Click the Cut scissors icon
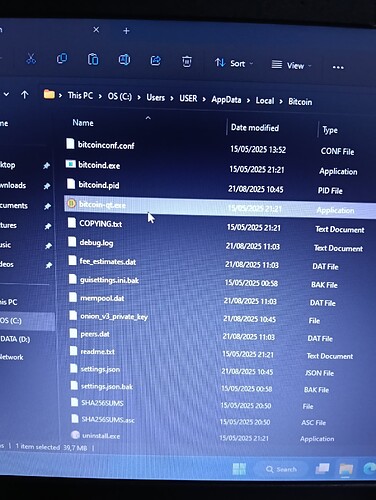Viewport: 376px width, 500px height. [31, 59]
